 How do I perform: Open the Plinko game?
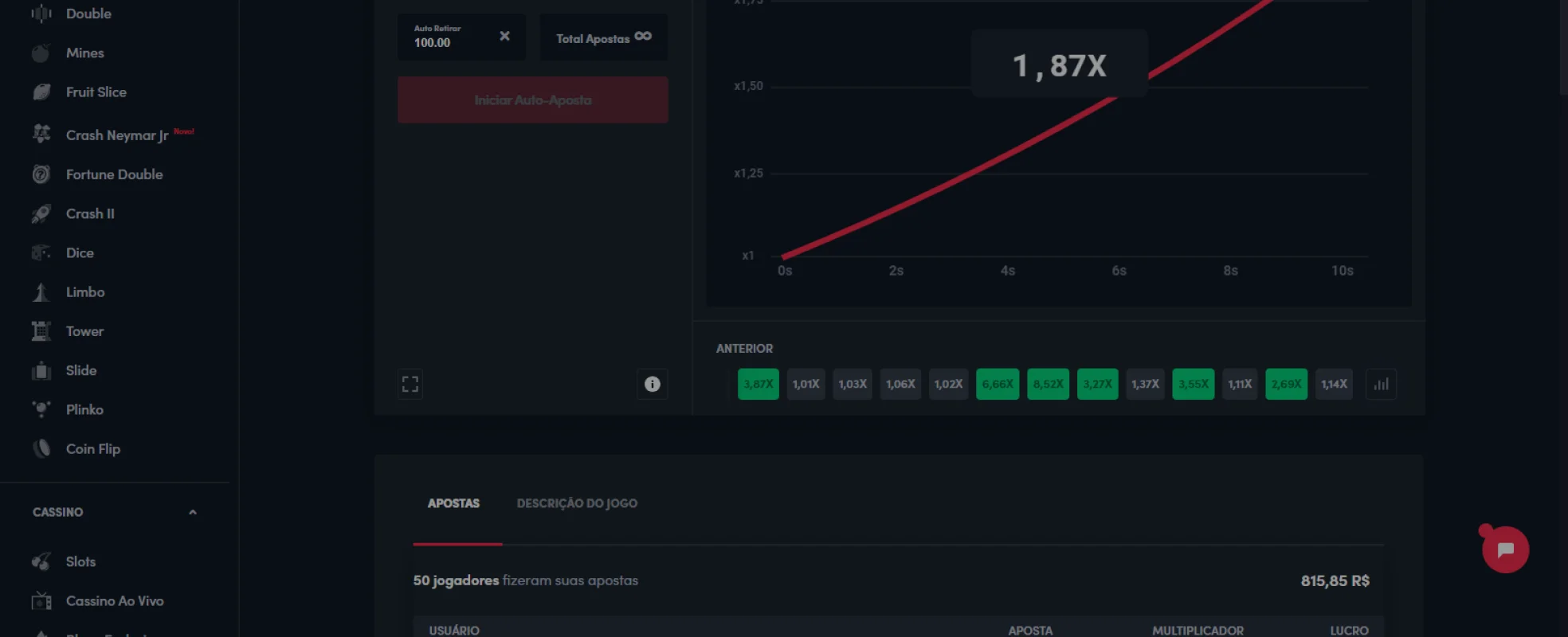tap(84, 410)
